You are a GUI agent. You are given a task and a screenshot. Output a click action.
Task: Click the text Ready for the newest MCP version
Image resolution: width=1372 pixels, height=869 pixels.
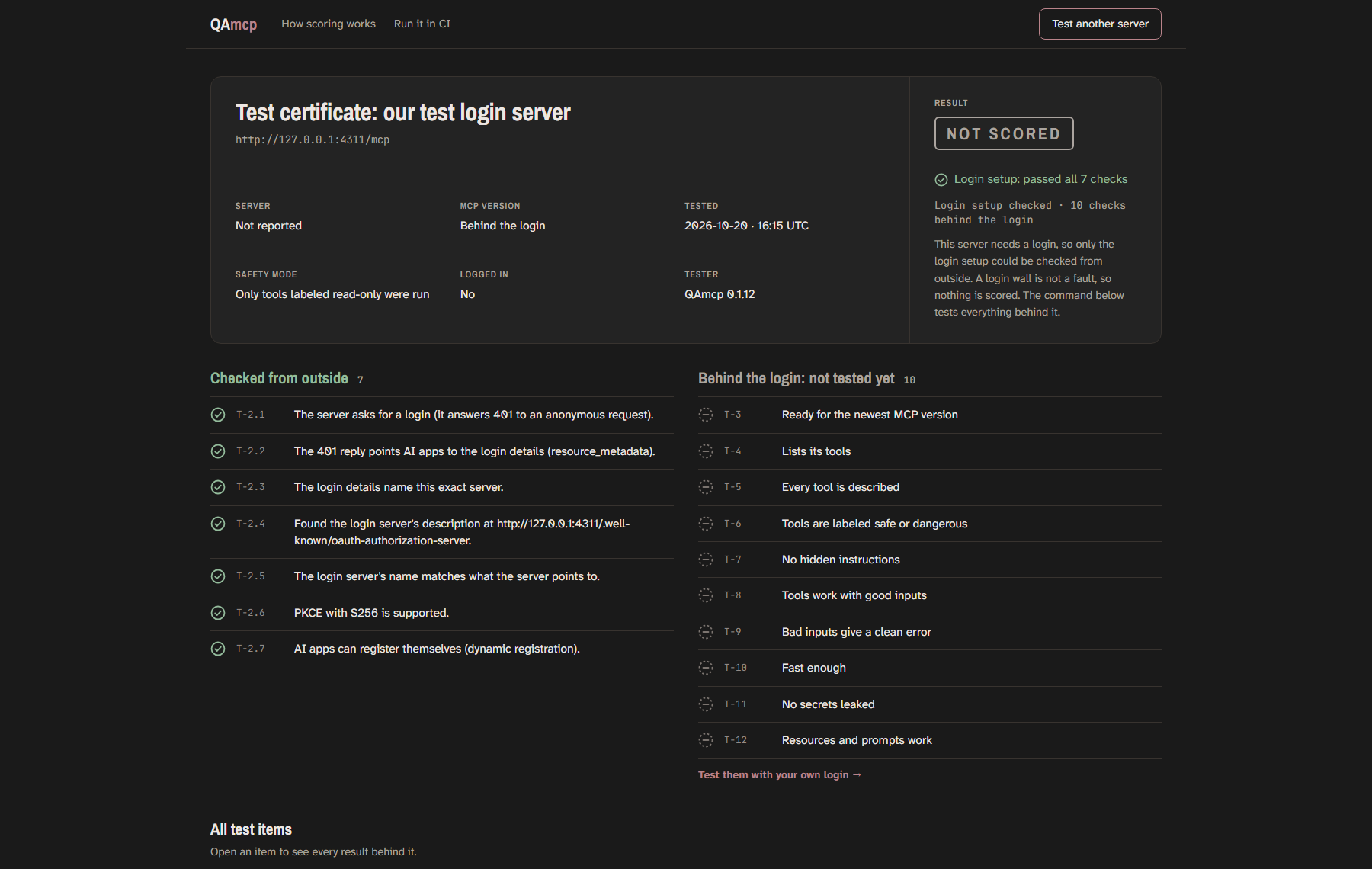tap(870, 415)
